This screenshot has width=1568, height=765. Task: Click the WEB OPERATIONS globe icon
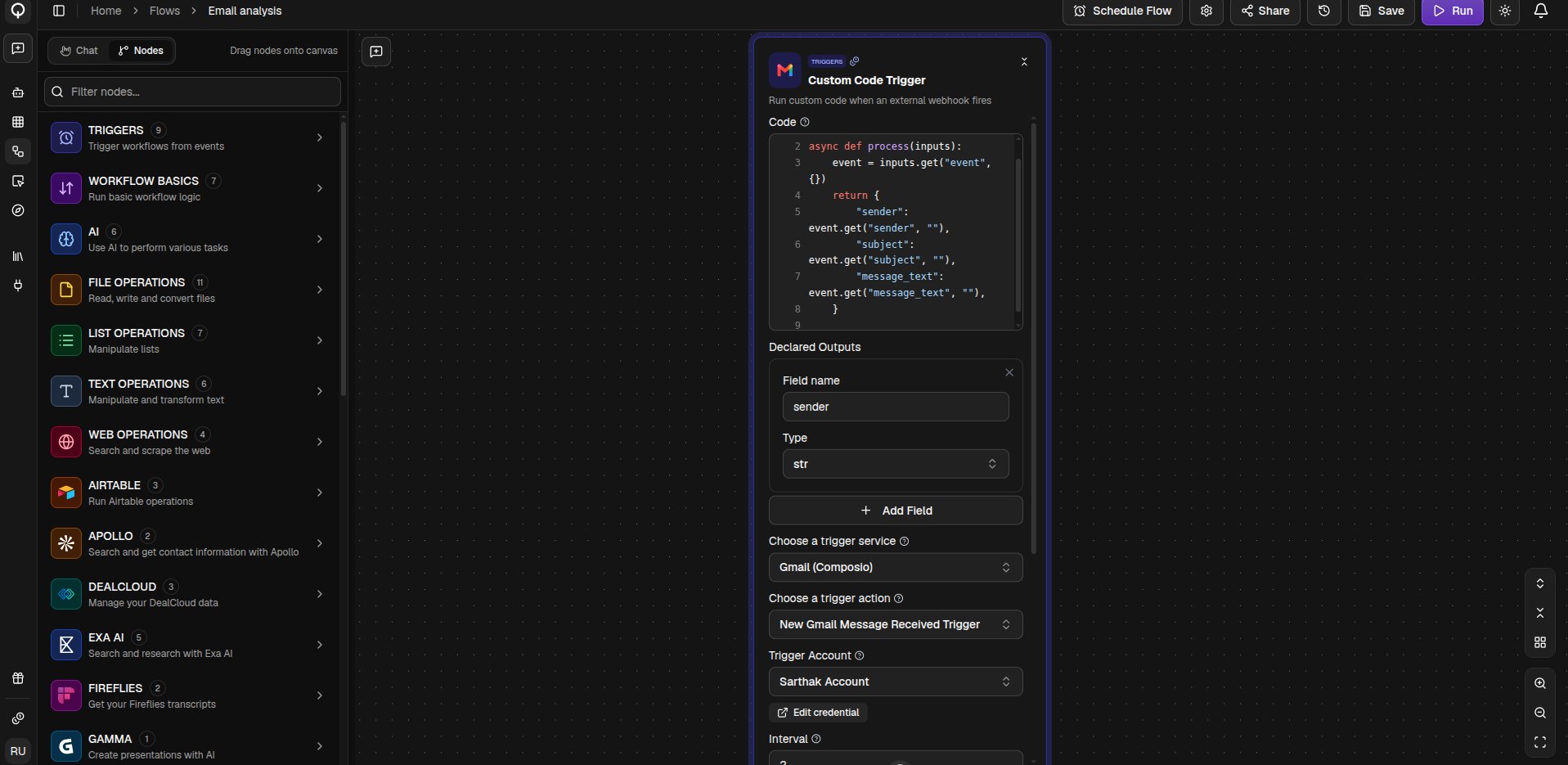point(66,442)
